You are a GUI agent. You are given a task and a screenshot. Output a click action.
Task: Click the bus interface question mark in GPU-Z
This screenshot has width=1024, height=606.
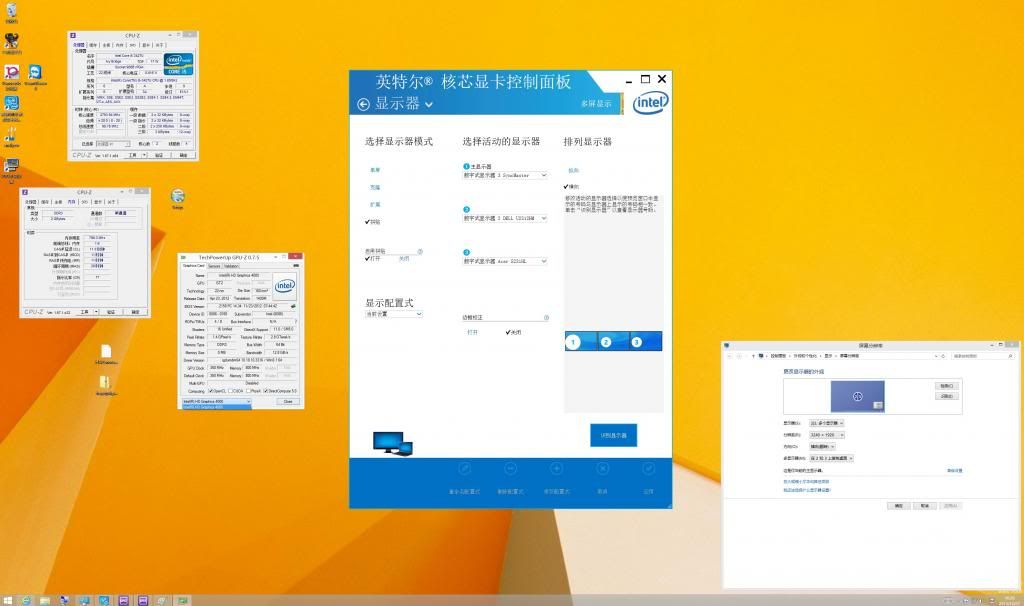[x=296, y=321]
